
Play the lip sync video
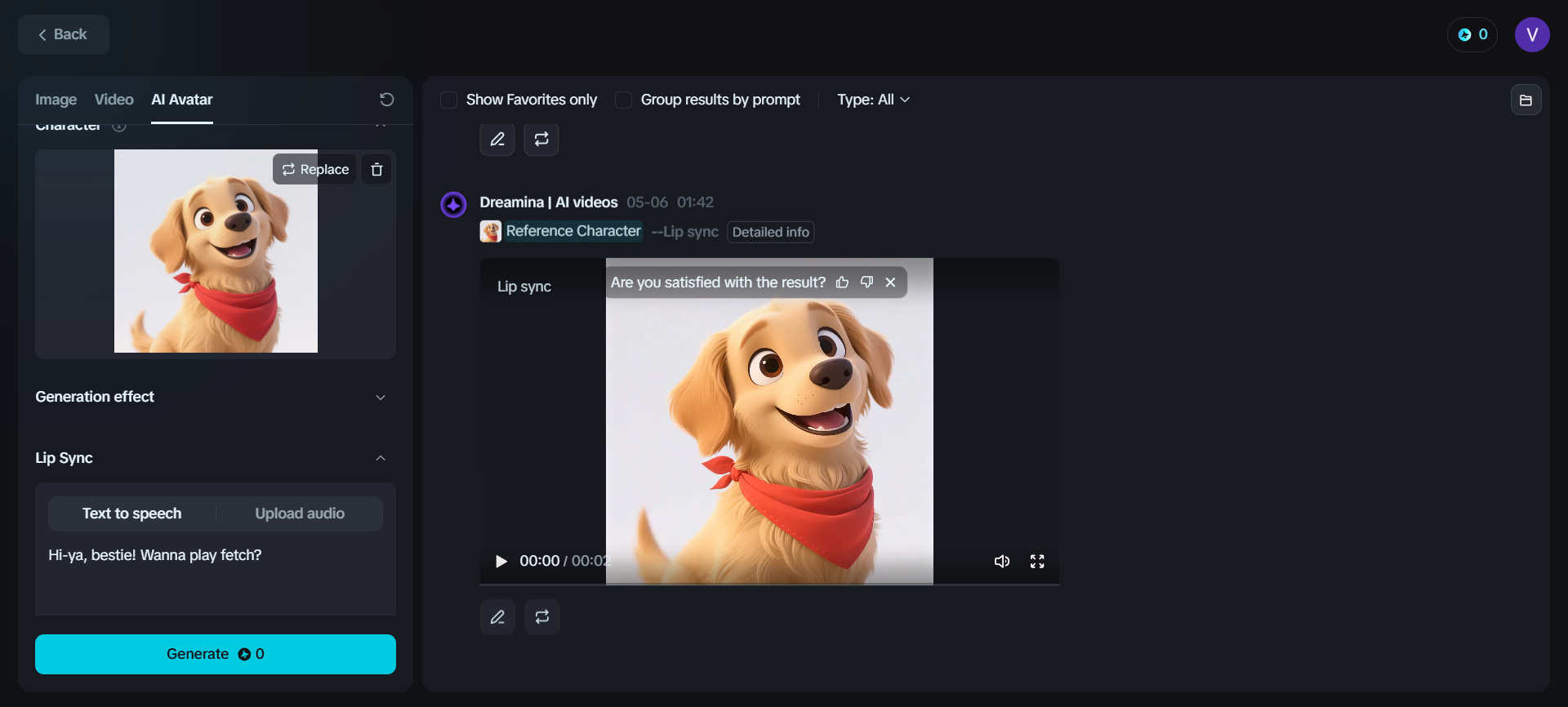click(x=501, y=561)
